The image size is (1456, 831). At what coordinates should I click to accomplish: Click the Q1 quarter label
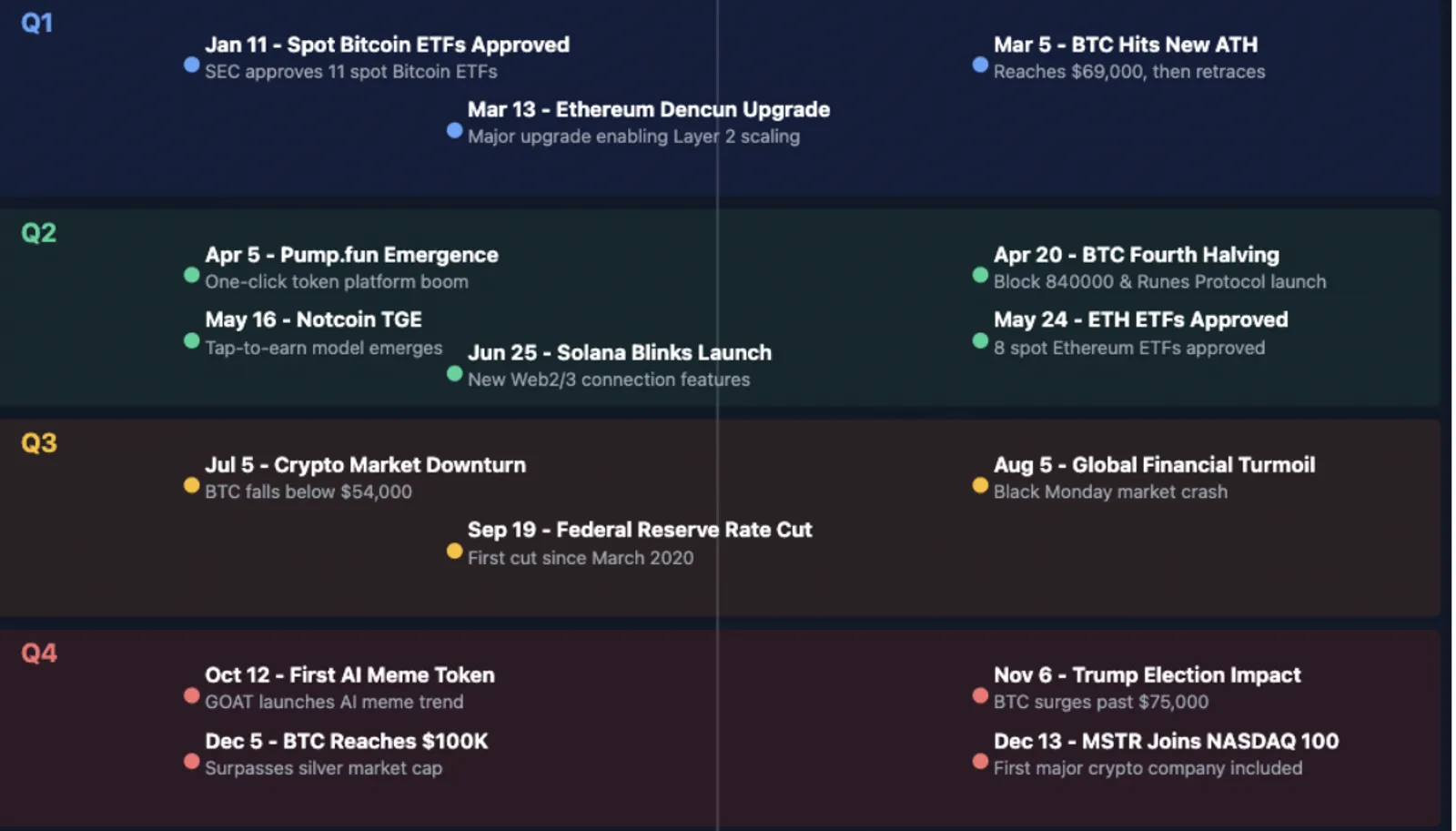37,23
